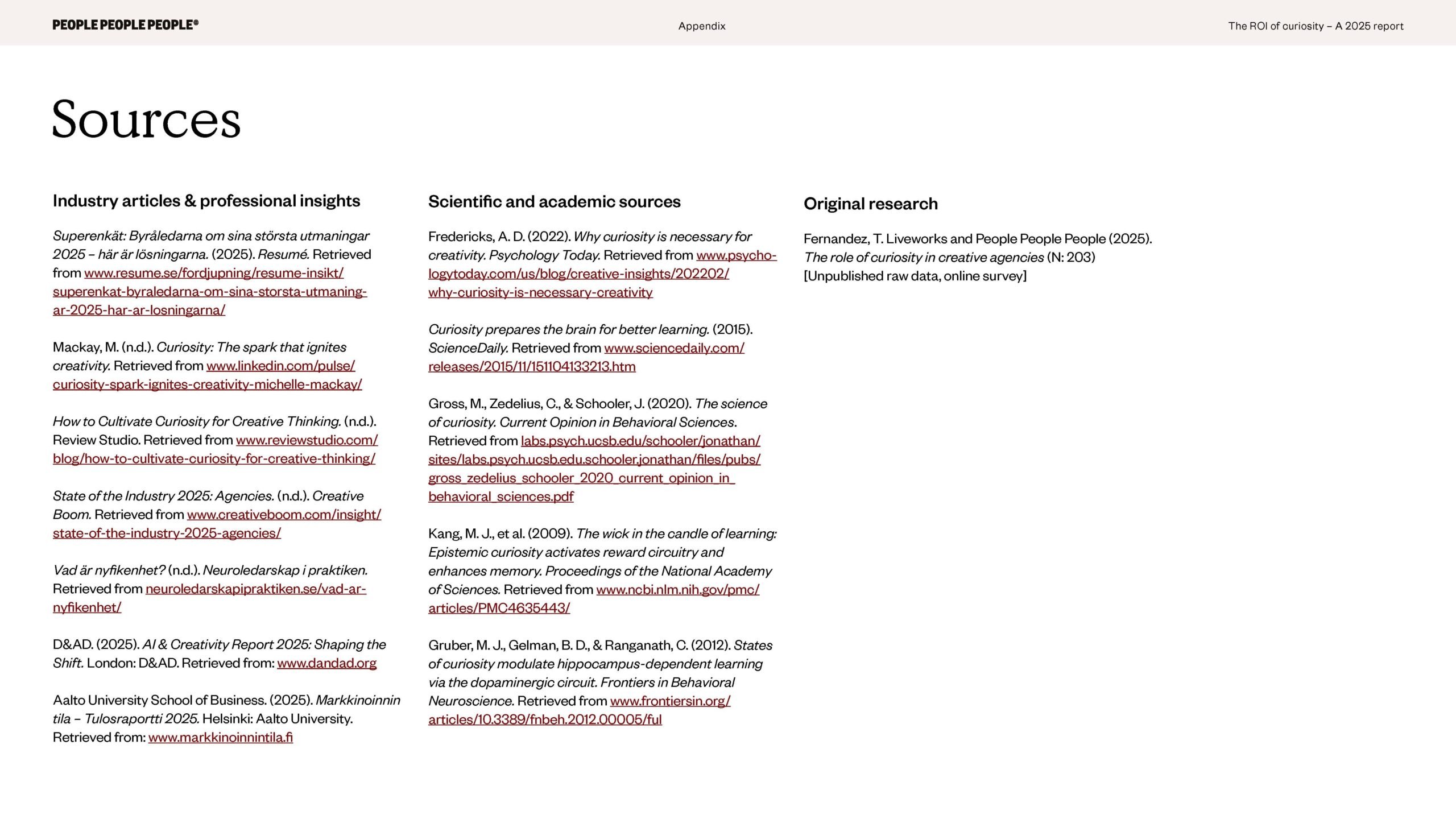Select the Original research heading
Image resolution: width=1456 pixels, height=819 pixels.
[x=870, y=204]
